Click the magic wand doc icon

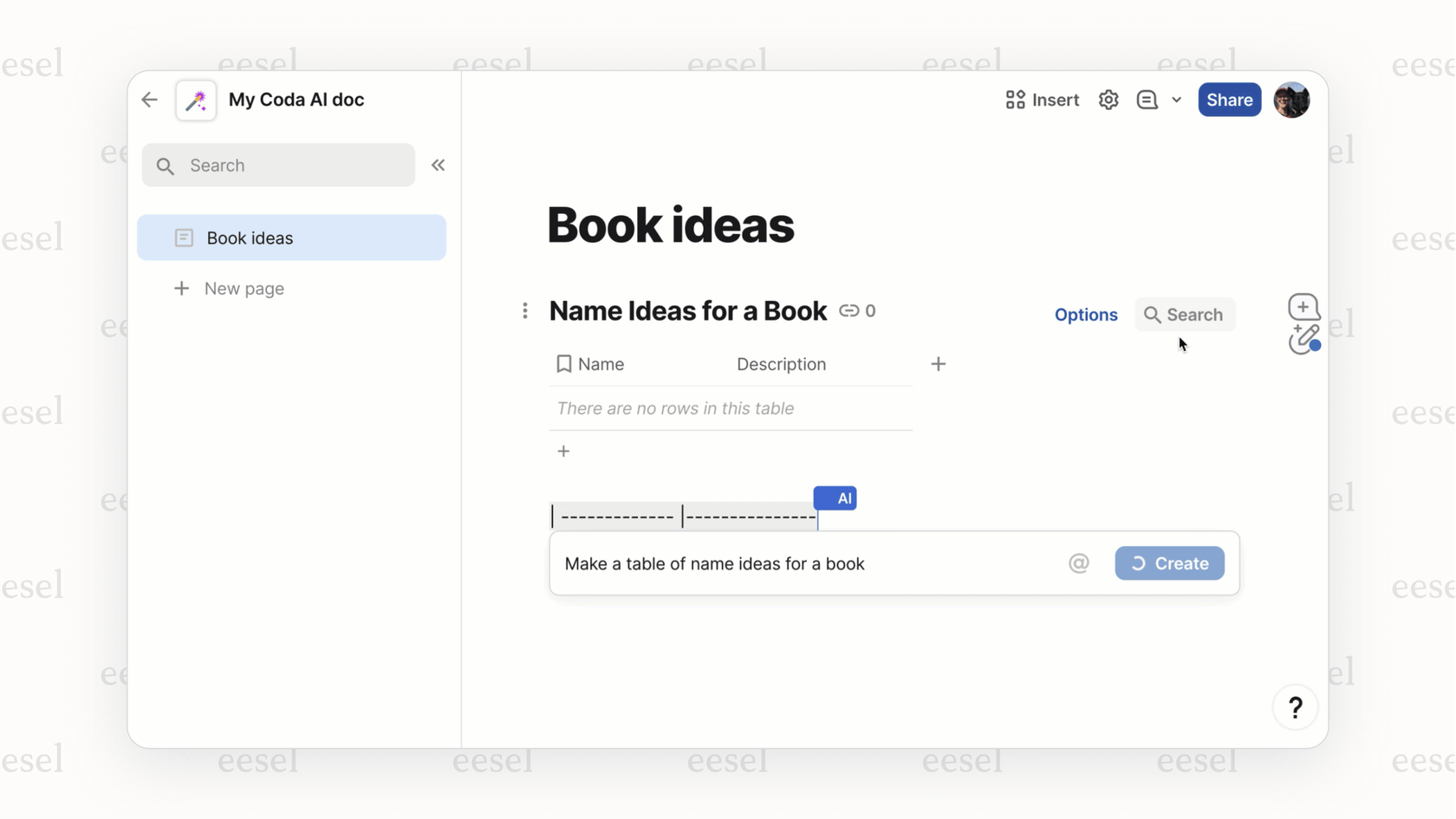195,100
